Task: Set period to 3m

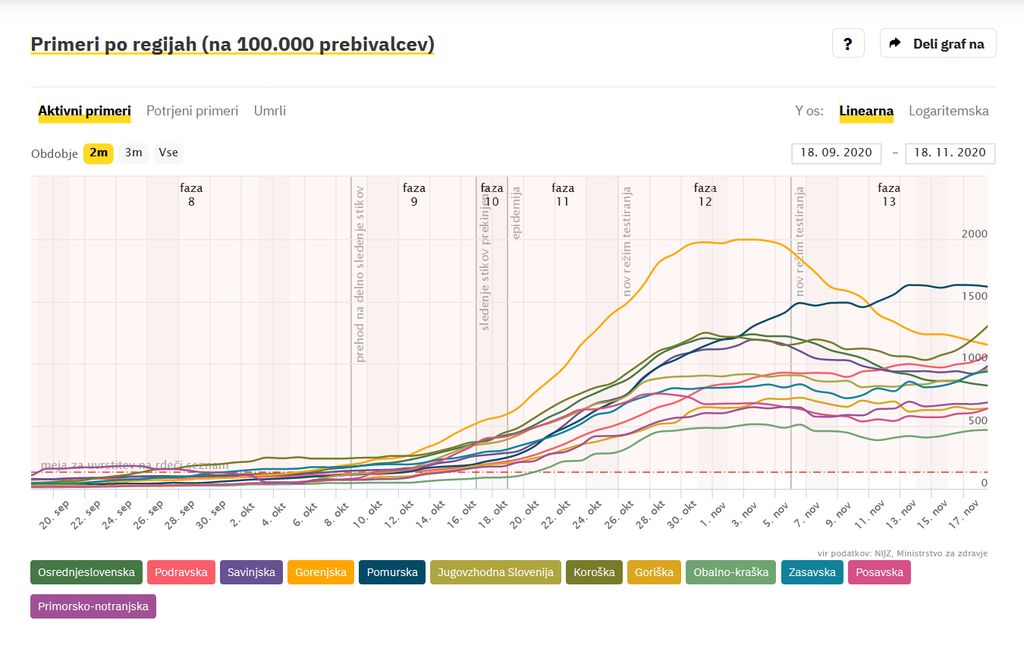Action: point(133,153)
